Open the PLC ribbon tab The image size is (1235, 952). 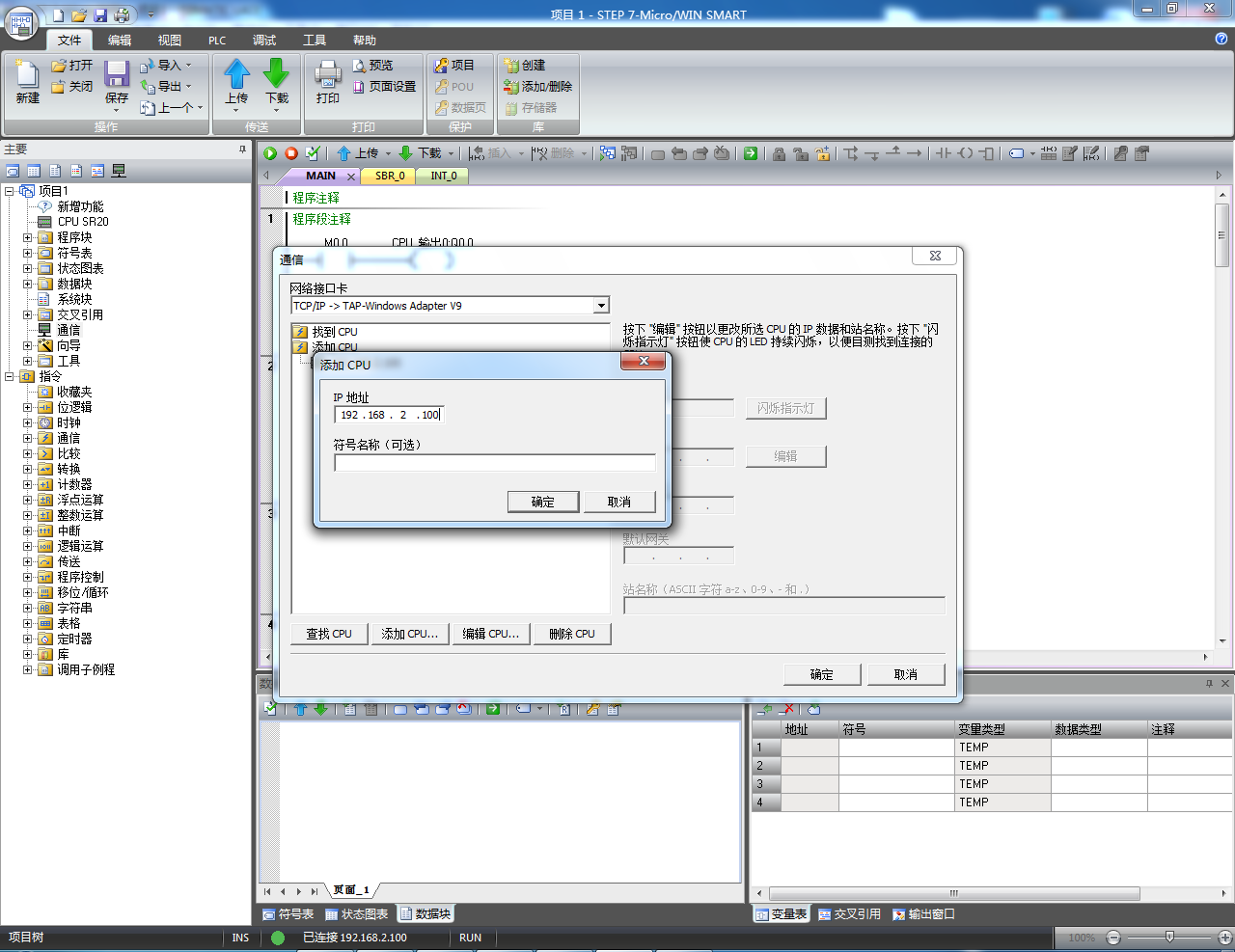[x=217, y=40]
